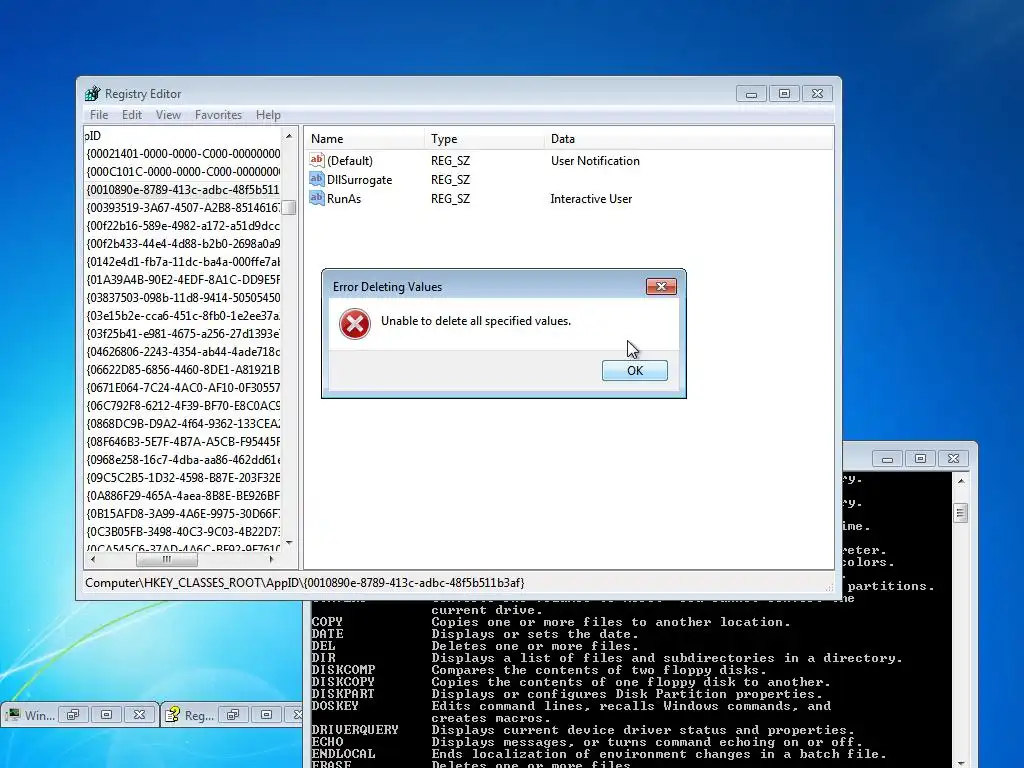The height and width of the screenshot is (768, 1024).
Task: Click the tree pane scroll right arrow
Action: pos(272,560)
